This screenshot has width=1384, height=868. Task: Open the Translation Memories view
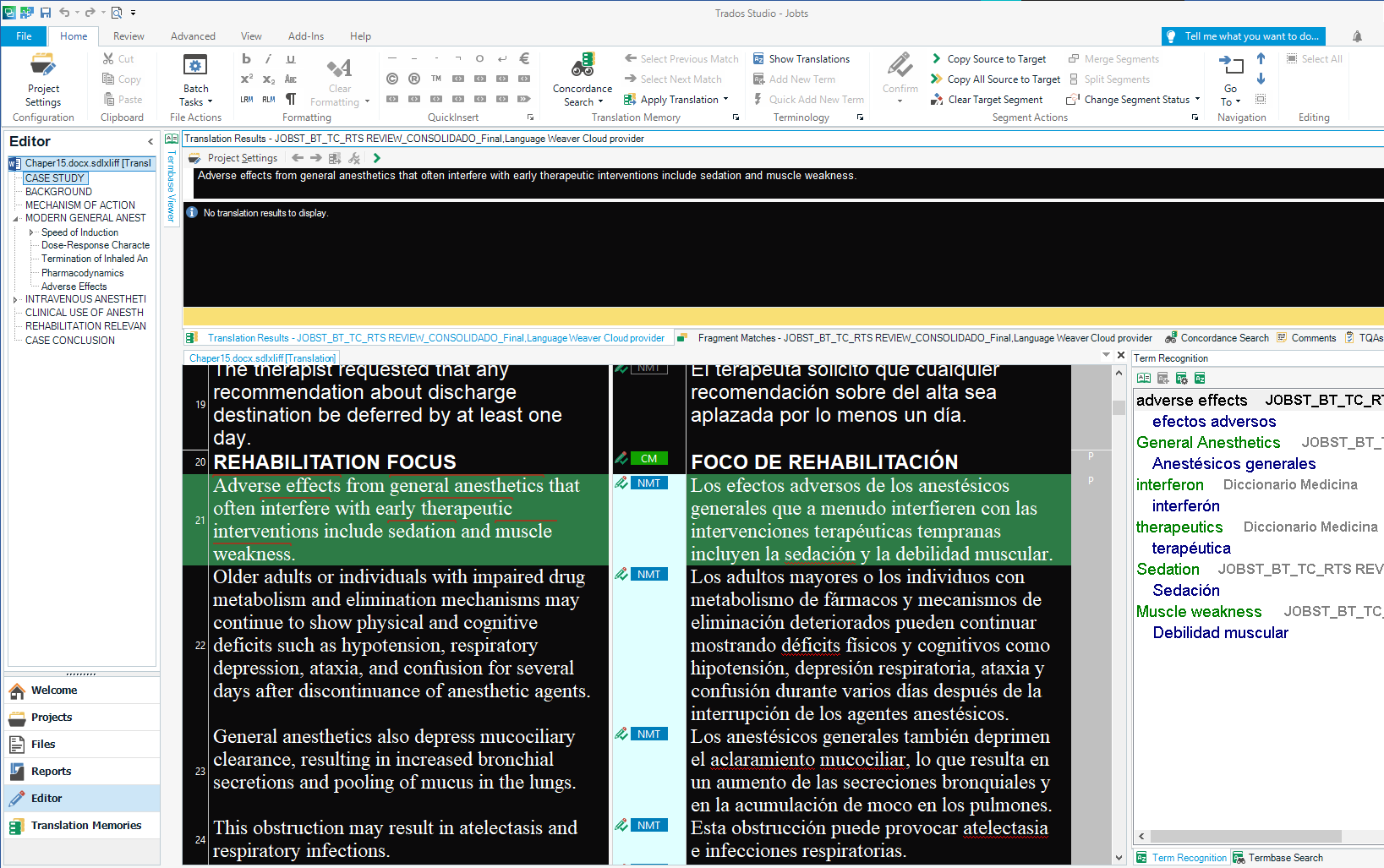85,826
